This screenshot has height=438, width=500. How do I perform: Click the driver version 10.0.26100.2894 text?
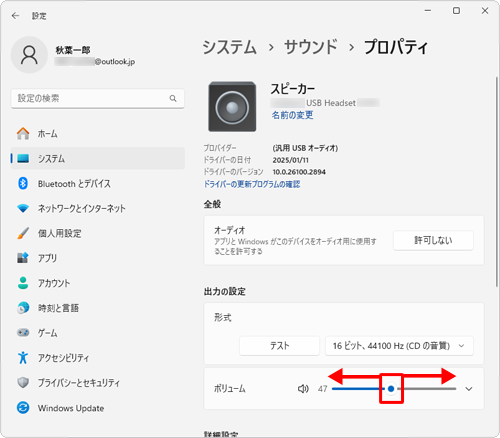click(299, 172)
